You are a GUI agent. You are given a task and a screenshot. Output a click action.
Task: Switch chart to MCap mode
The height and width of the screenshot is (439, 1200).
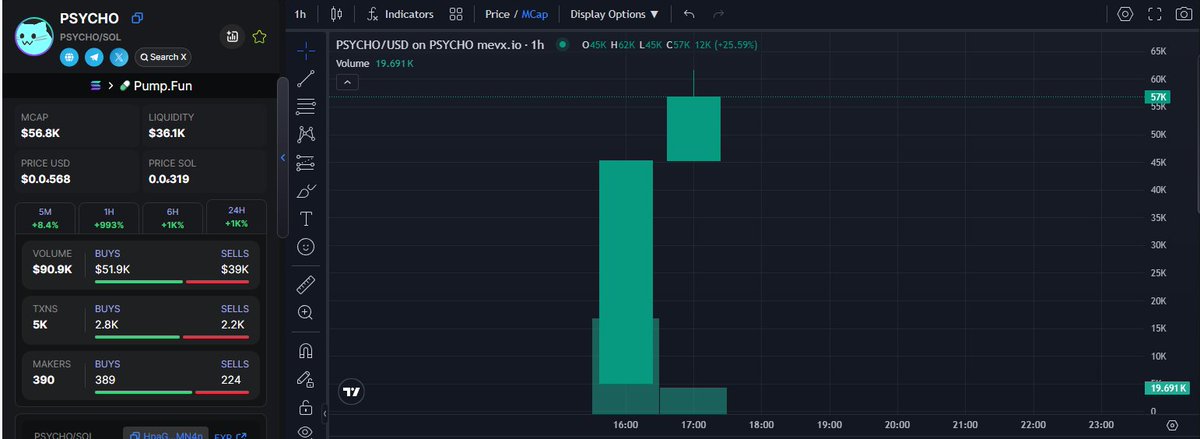coord(535,14)
